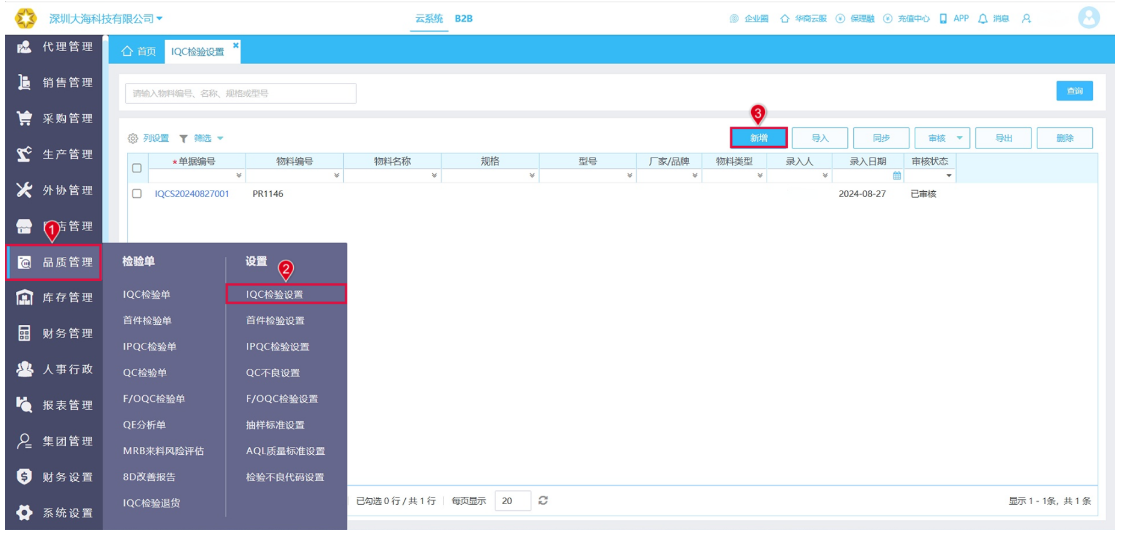Choose 8D改善报告 menu entry
Image resolution: width=1123 pixels, height=537 pixels.
coord(149,477)
